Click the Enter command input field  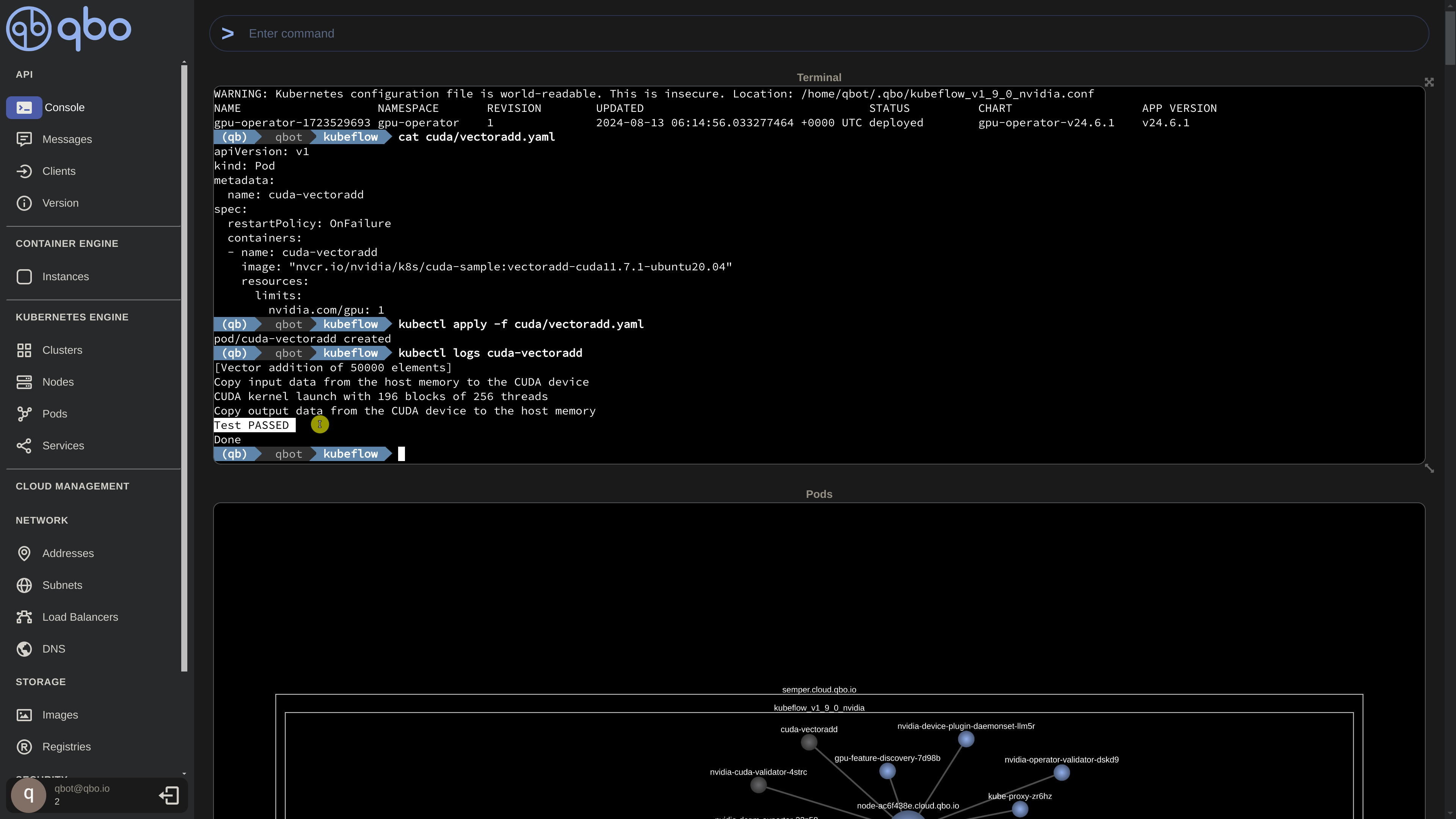pos(791,33)
